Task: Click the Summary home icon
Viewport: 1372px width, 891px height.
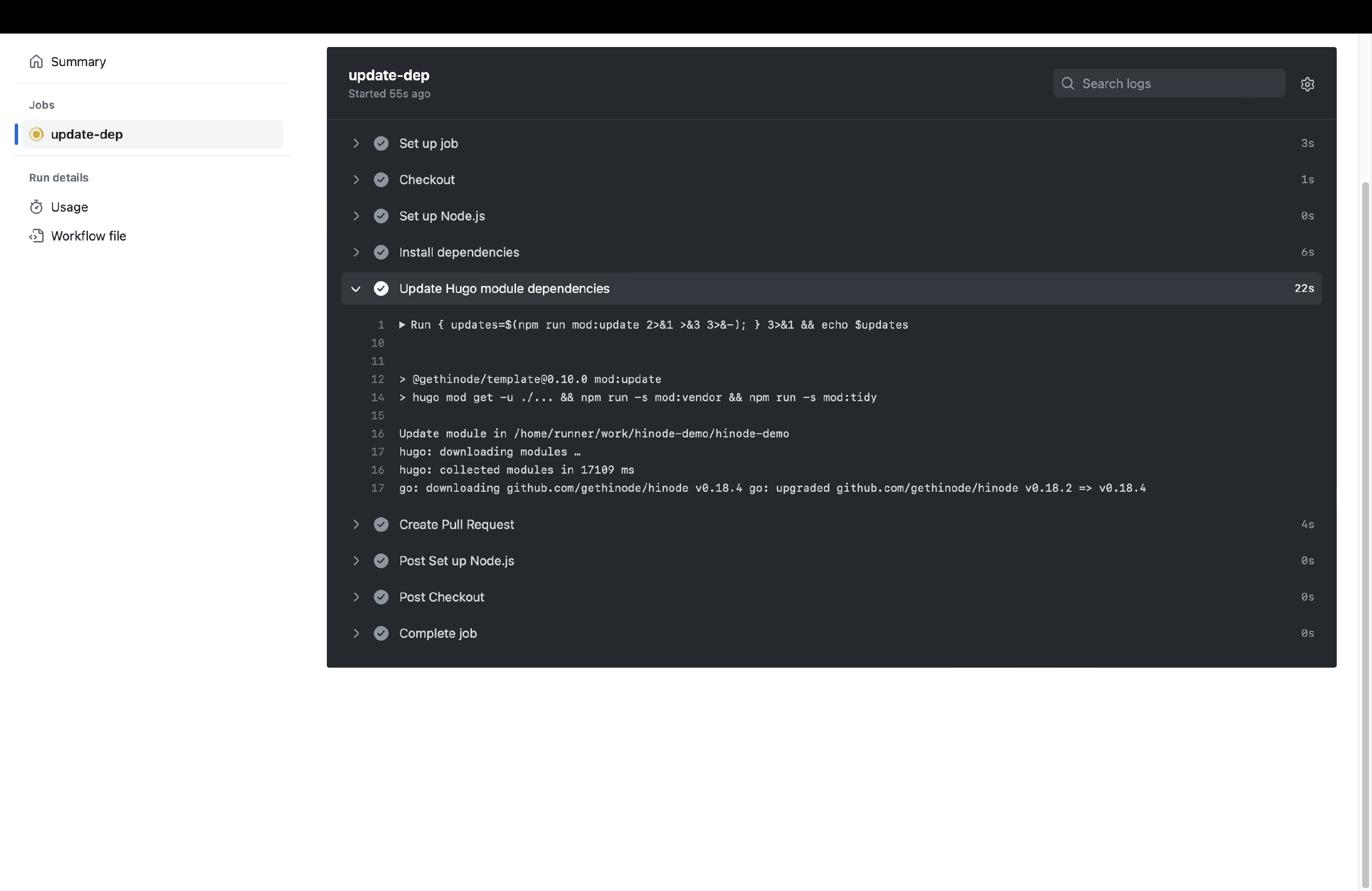Action: click(x=36, y=62)
